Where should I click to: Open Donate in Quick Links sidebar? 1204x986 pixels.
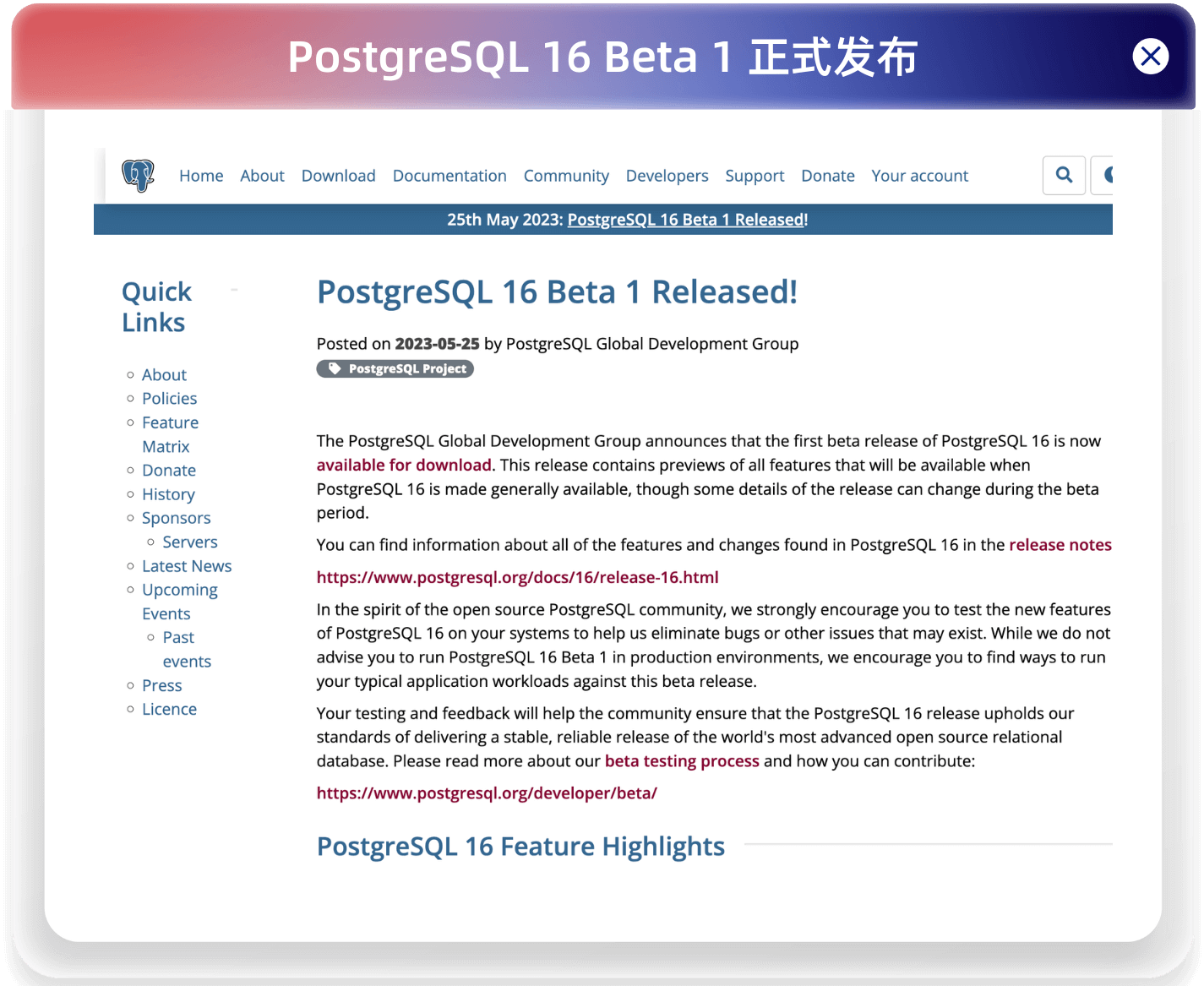click(x=169, y=470)
